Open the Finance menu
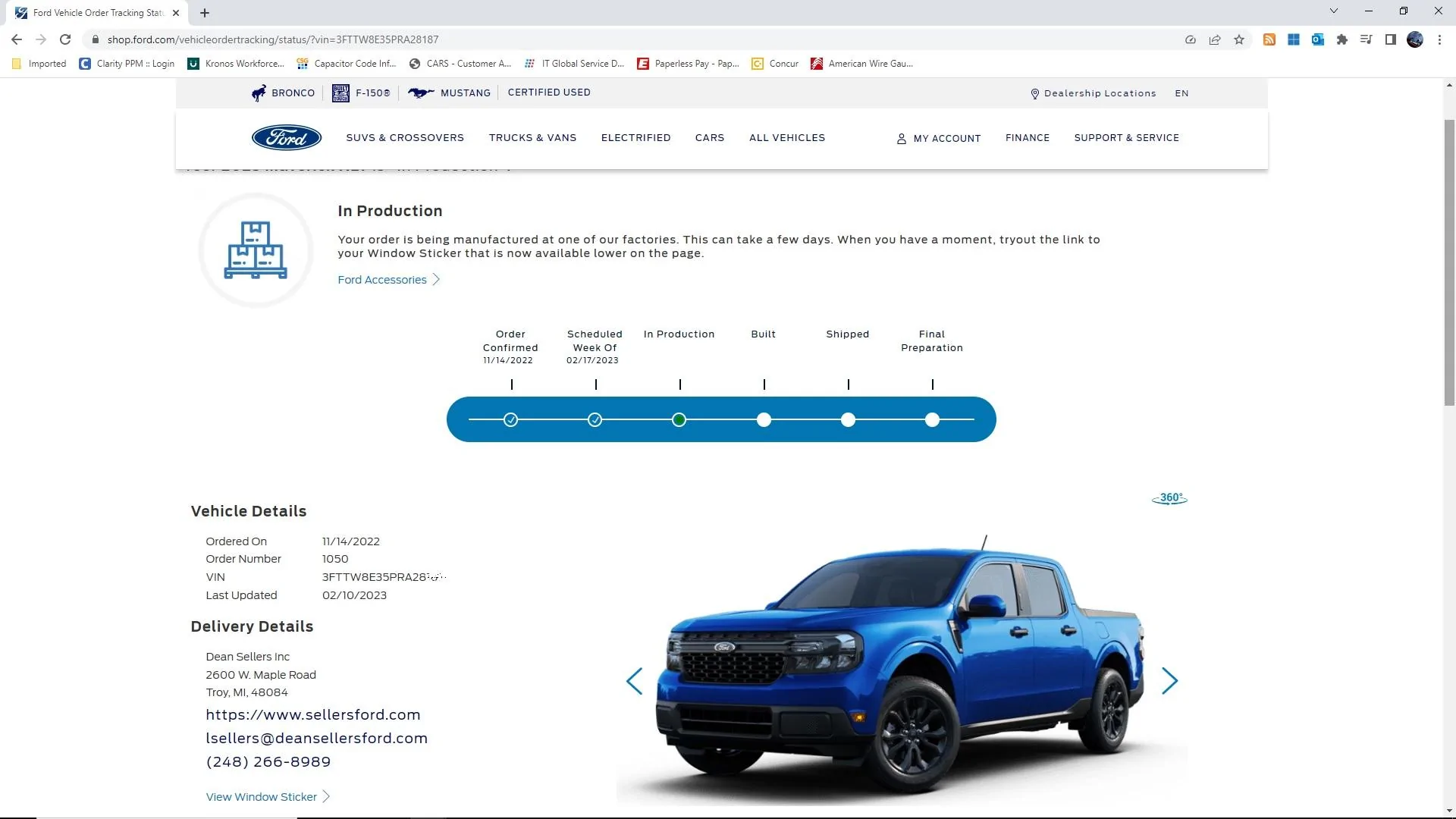 click(1028, 138)
